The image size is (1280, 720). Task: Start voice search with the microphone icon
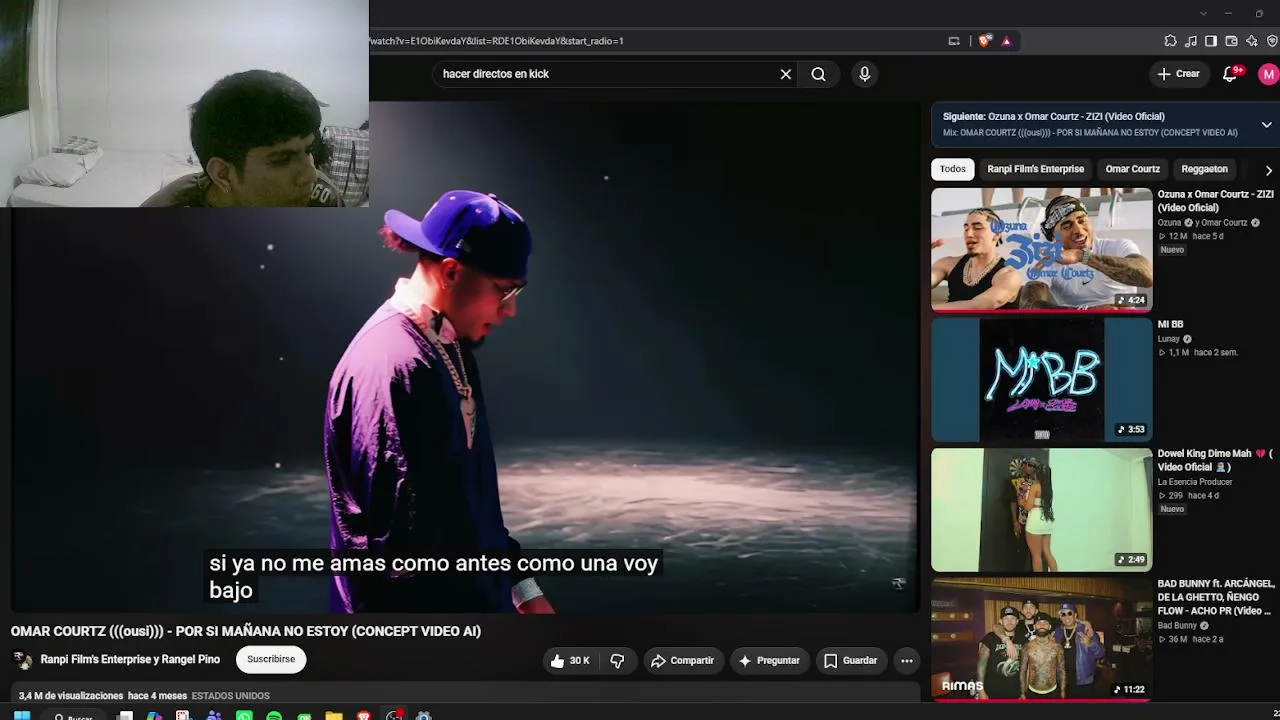(865, 74)
